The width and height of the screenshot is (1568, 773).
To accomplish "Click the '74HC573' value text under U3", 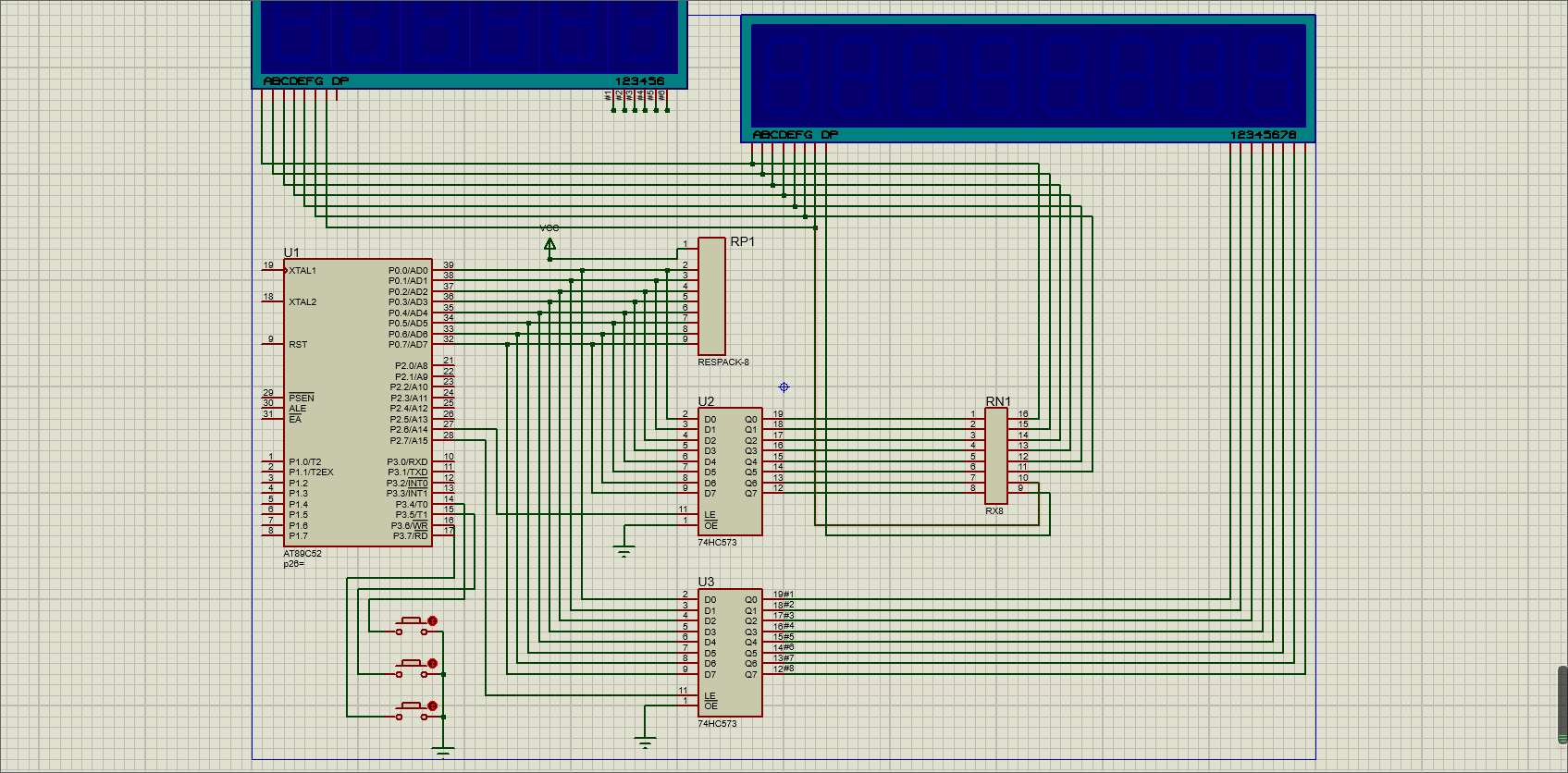I will [x=717, y=724].
